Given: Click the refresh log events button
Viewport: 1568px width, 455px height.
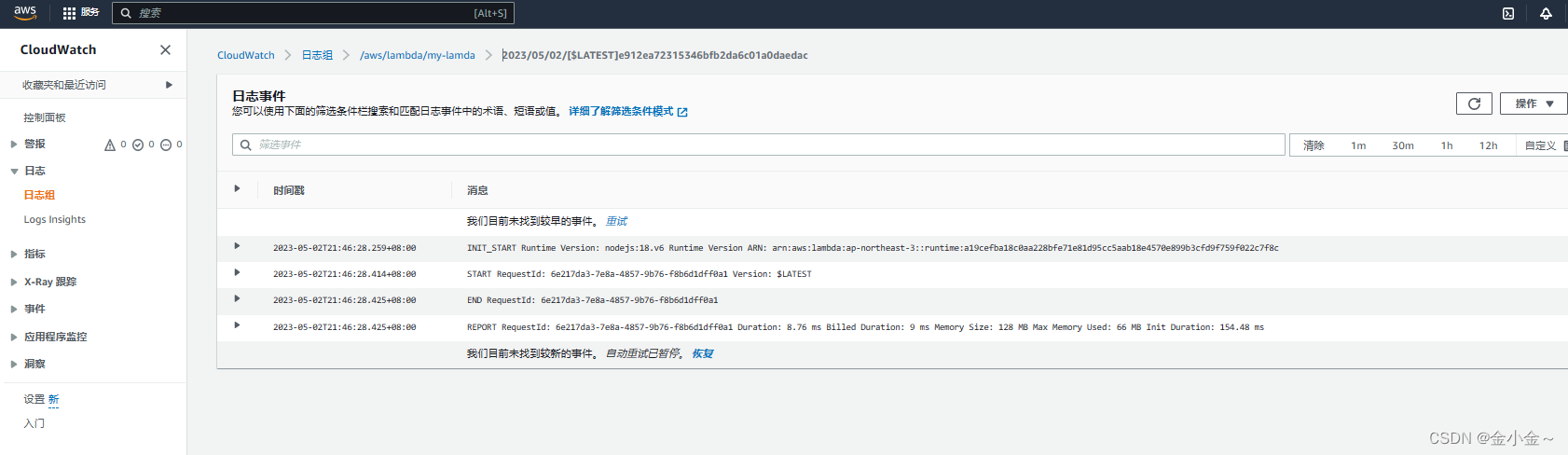Looking at the screenshot, I should click(1474, 103).
